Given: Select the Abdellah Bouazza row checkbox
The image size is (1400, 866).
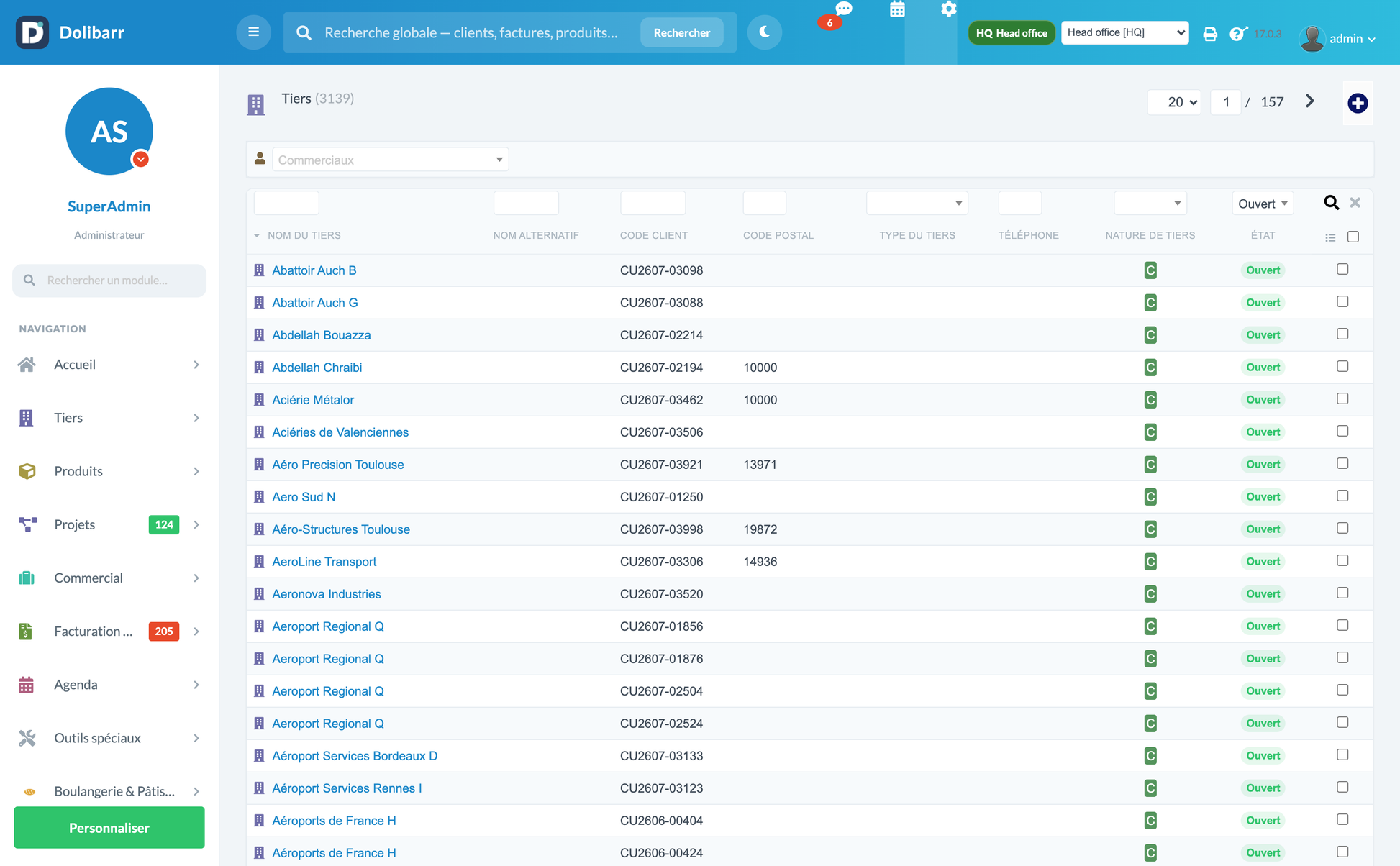Looking at the screenshot, I should pyautogui.click(x=1342, y=334).
